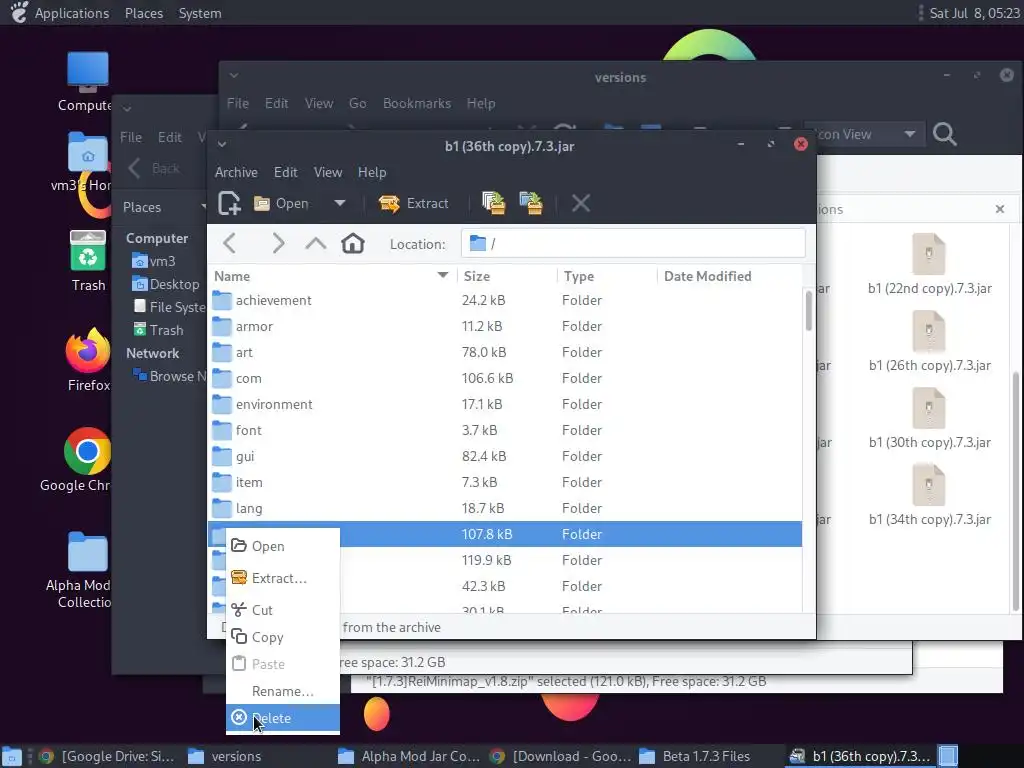Select the font folder row
1024x768 pixels.
[505, 430]
